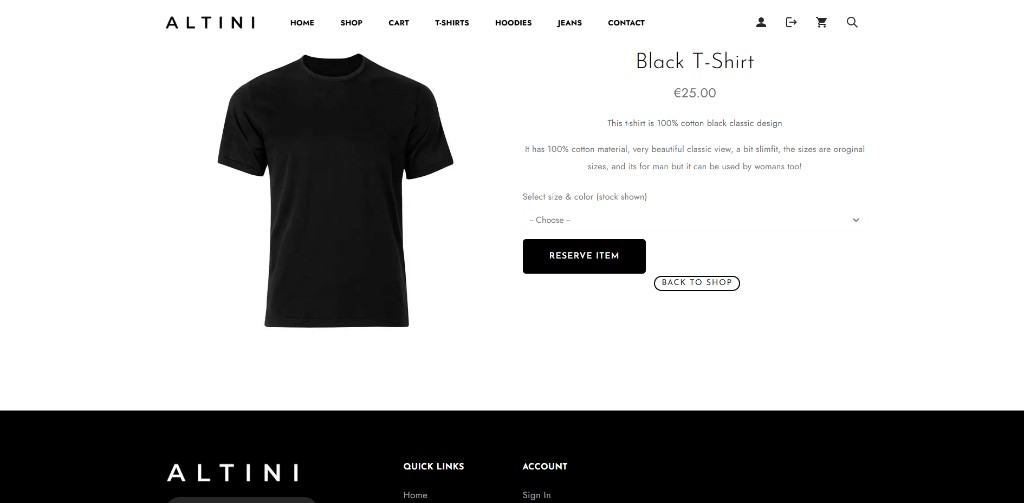Browse the Jeans category
This screenshot has height=503, width=1024.
tap(569, 23)
